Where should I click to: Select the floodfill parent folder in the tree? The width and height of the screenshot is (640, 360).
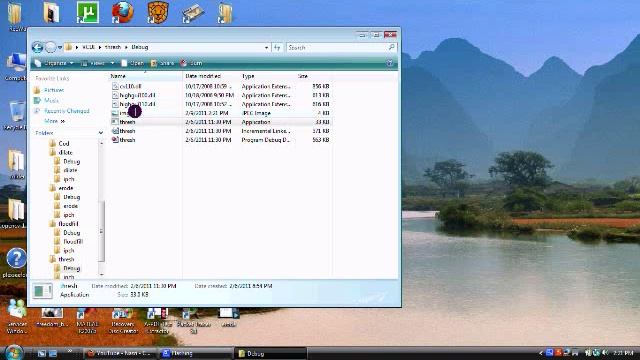(x=64, y=224)
